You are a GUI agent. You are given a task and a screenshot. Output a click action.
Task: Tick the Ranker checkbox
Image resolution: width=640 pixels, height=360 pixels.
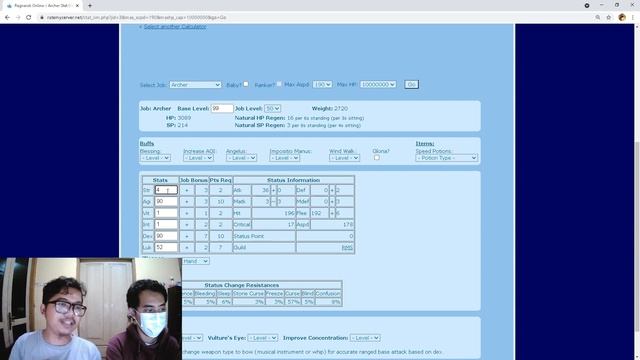coord(279,84)
